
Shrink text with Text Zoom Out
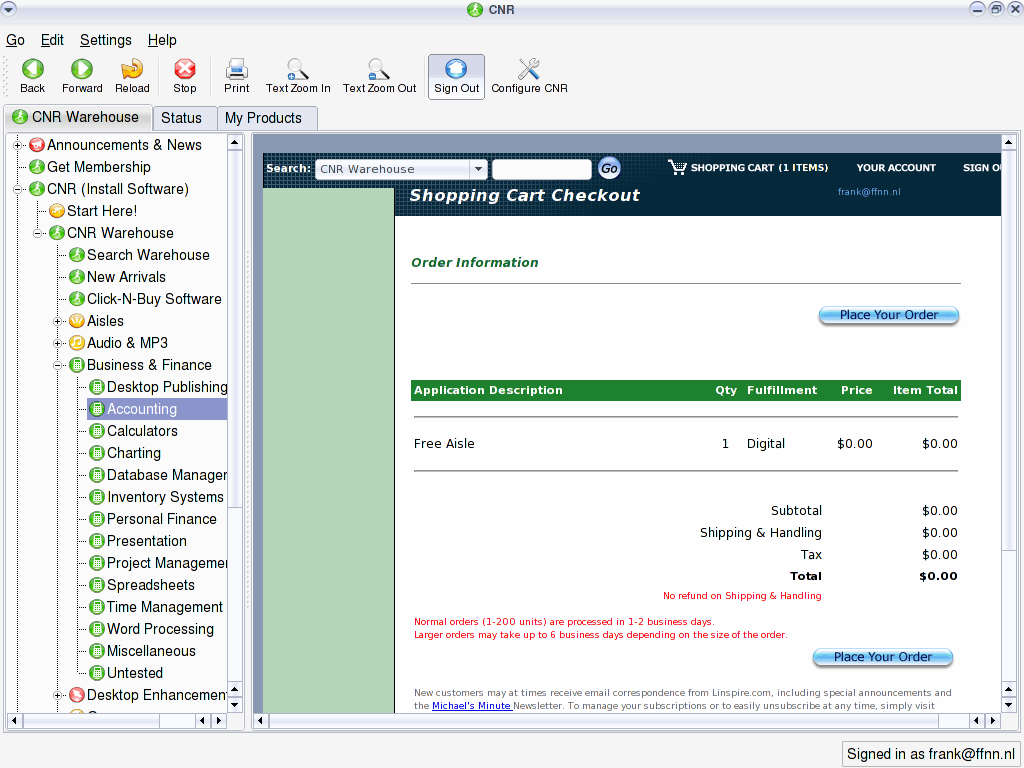(379, 69)
